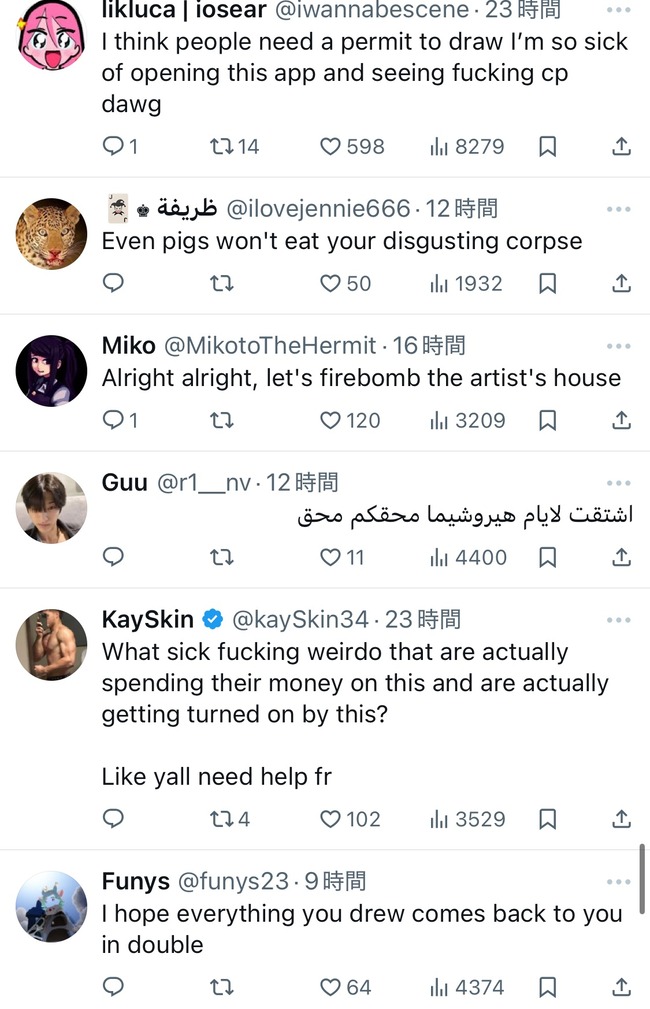The width and height of the screenshot is (650, 1009).
Task: Open the @kaySkin34 username link
Action: [300, 620]
